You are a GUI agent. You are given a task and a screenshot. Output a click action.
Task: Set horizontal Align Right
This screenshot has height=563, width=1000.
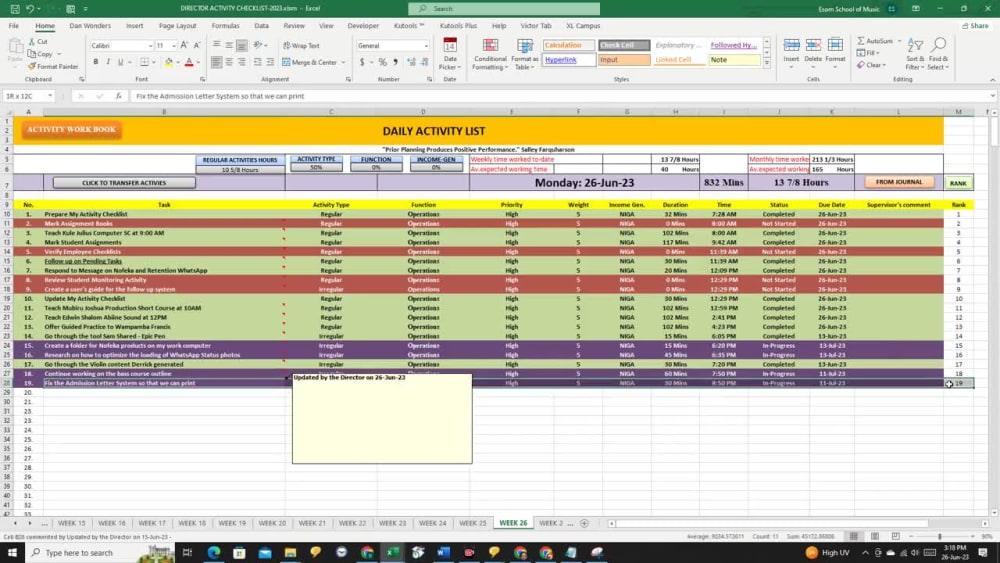(241, 62)
